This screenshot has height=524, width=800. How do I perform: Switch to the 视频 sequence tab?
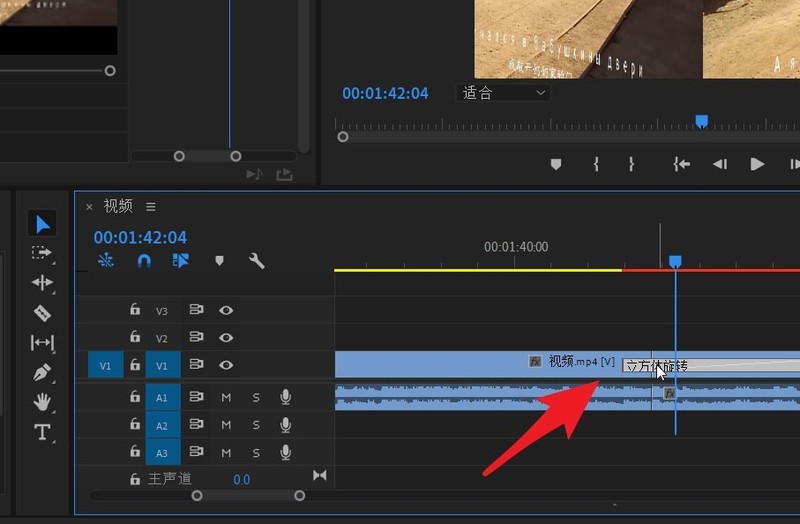pos(118,206)
